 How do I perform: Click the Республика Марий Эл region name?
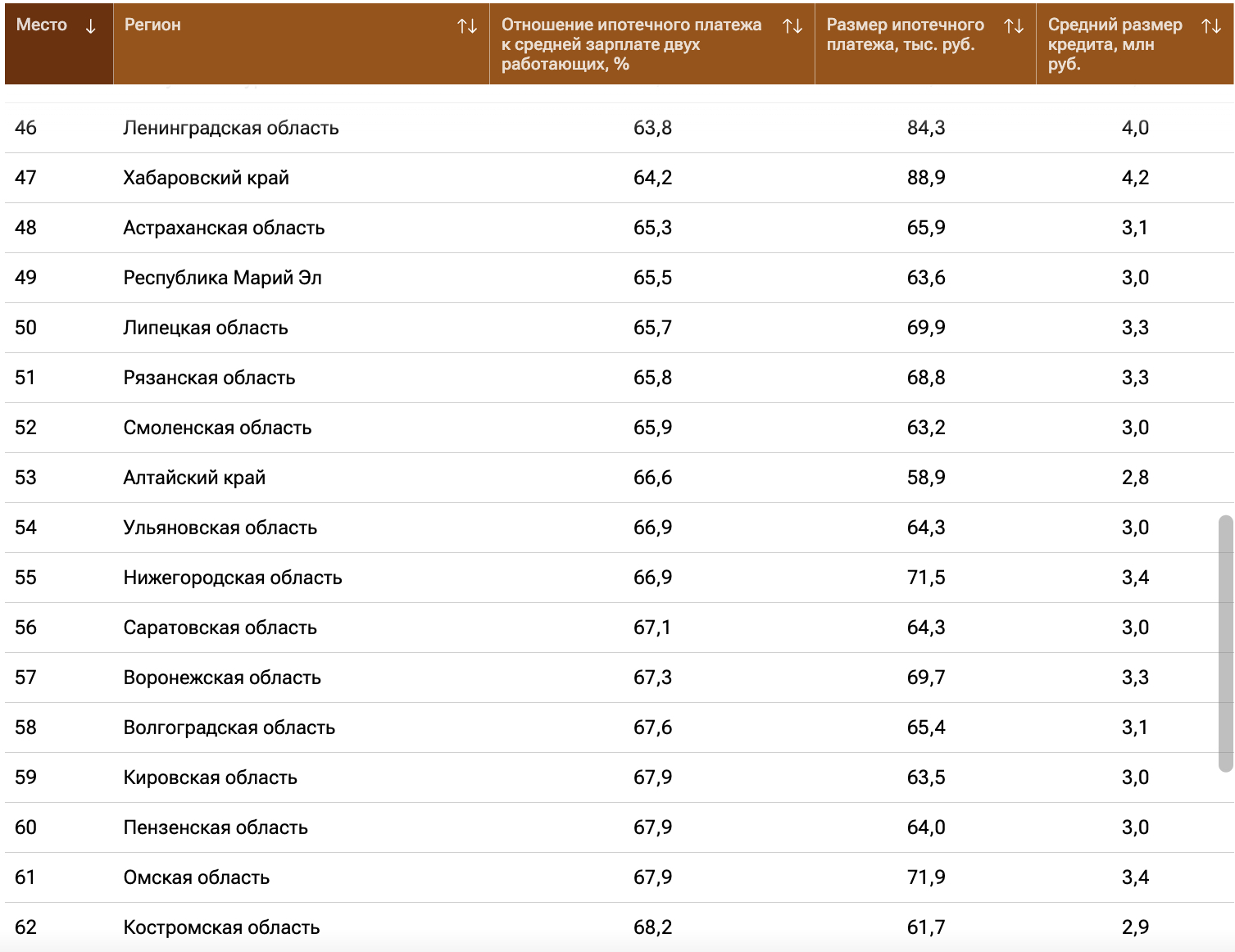[x=222, y=278]
